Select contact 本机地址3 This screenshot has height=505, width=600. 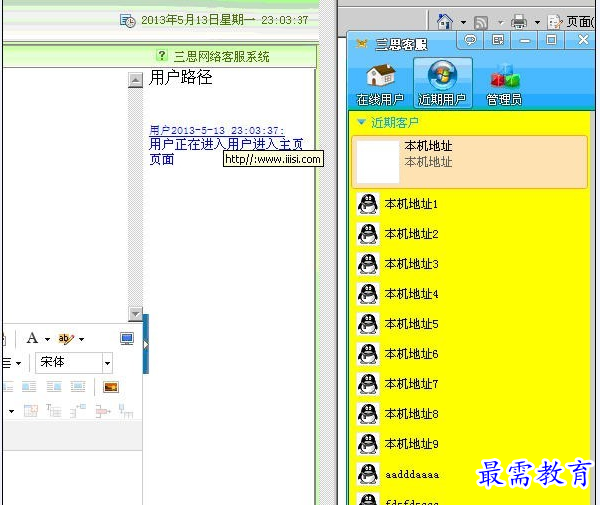pos(470,264)
